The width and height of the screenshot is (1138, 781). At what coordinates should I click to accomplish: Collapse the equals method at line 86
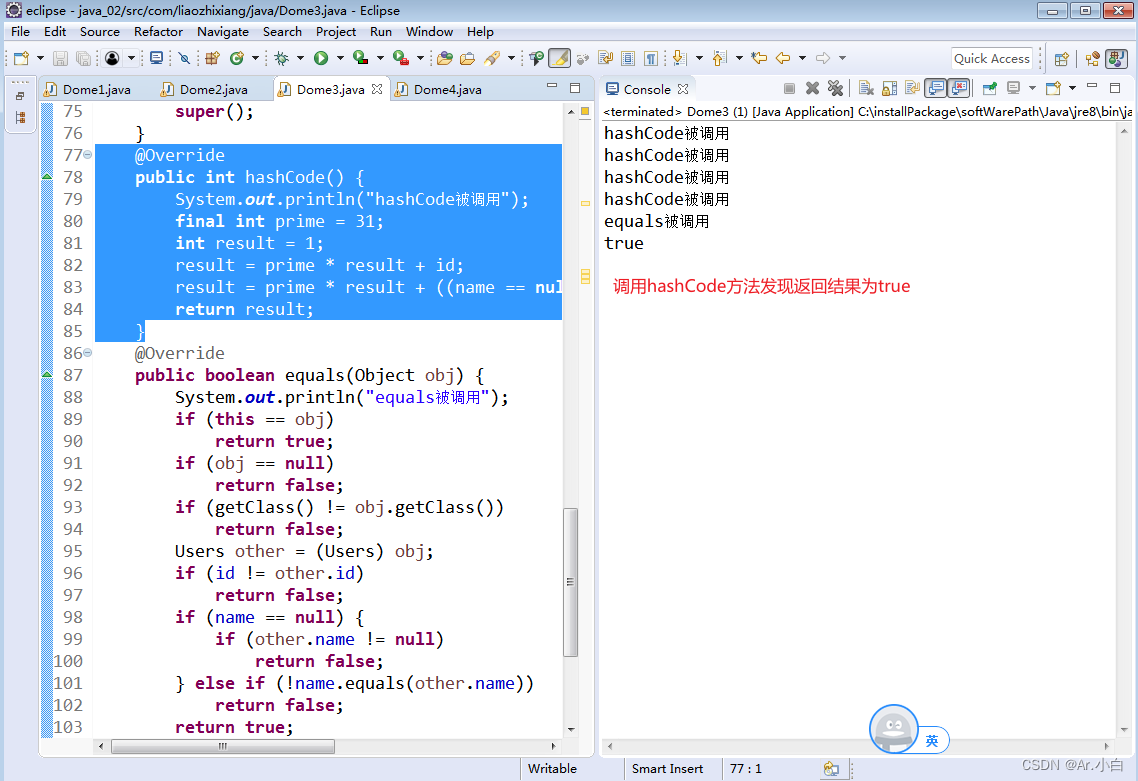88,353
